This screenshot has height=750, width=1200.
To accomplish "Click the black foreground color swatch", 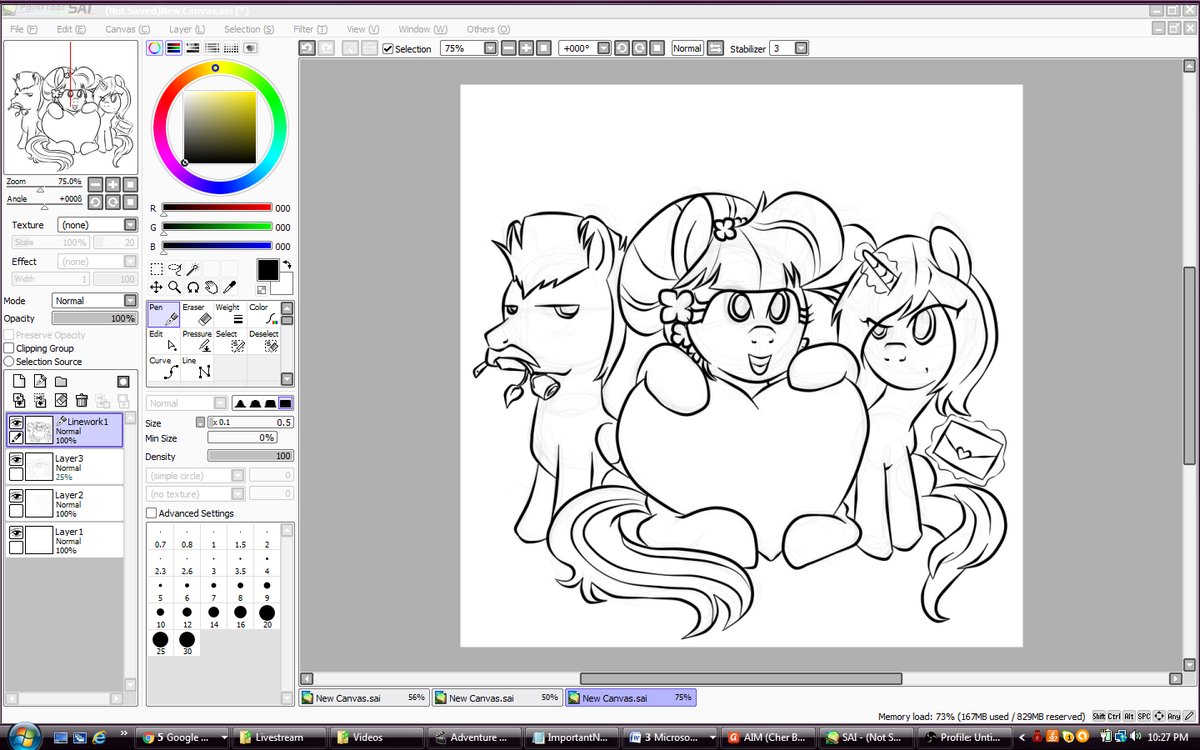I will (x=268, y=270).
